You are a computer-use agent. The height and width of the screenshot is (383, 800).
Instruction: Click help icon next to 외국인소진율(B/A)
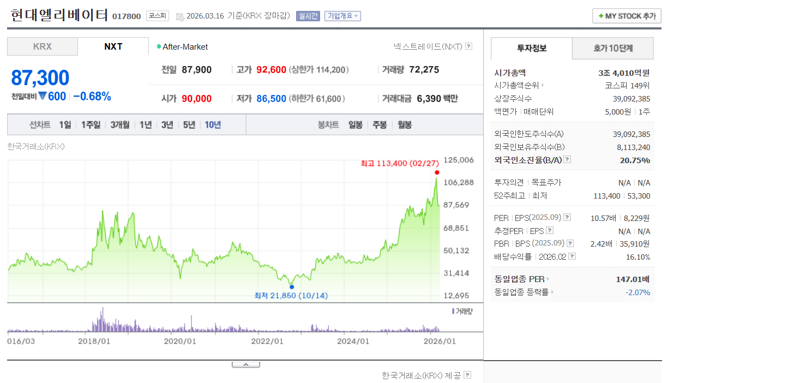pyautogui.click(x=567, y=160)
